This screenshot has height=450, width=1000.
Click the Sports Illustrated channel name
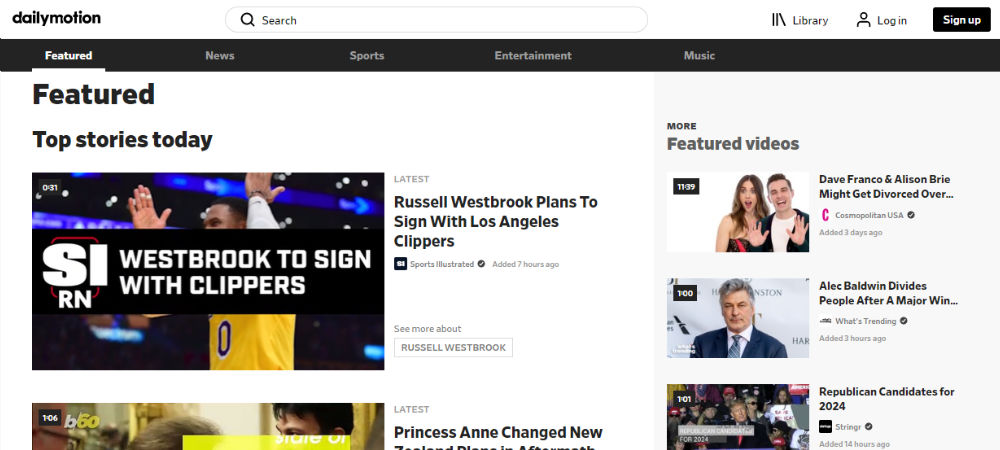coord(442,264)
